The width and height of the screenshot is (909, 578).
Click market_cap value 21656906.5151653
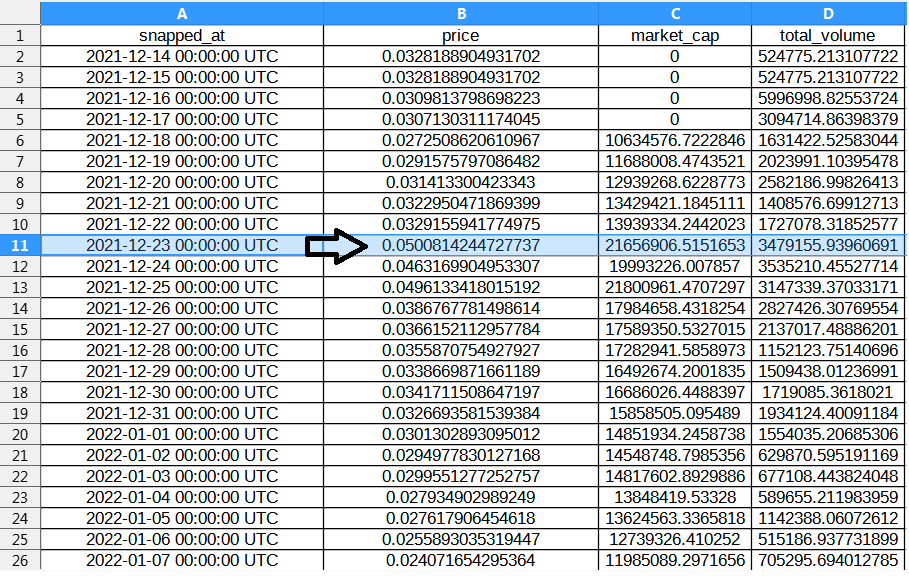[x=675, y=245]
